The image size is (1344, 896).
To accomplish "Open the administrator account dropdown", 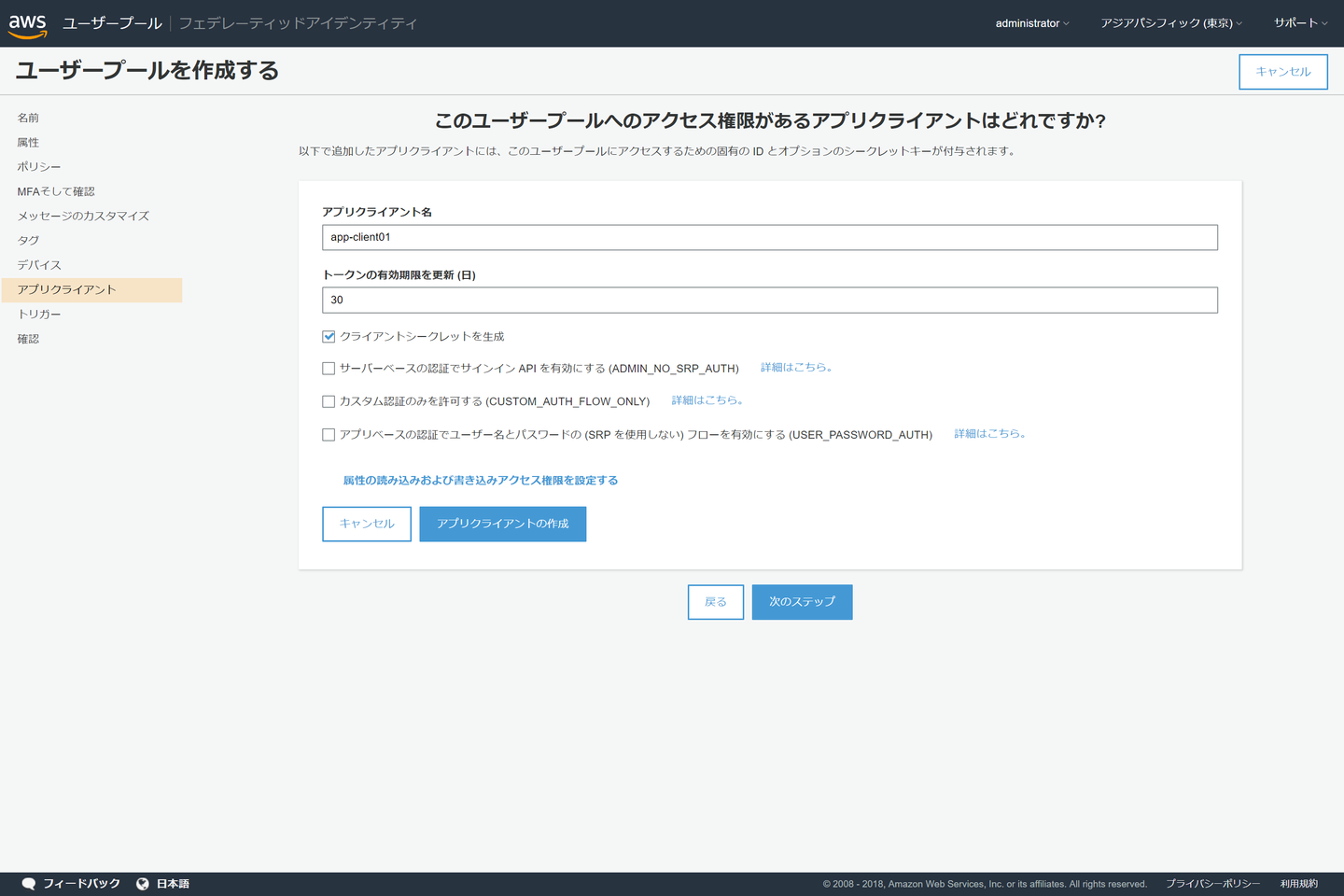I will [1032, 23].
